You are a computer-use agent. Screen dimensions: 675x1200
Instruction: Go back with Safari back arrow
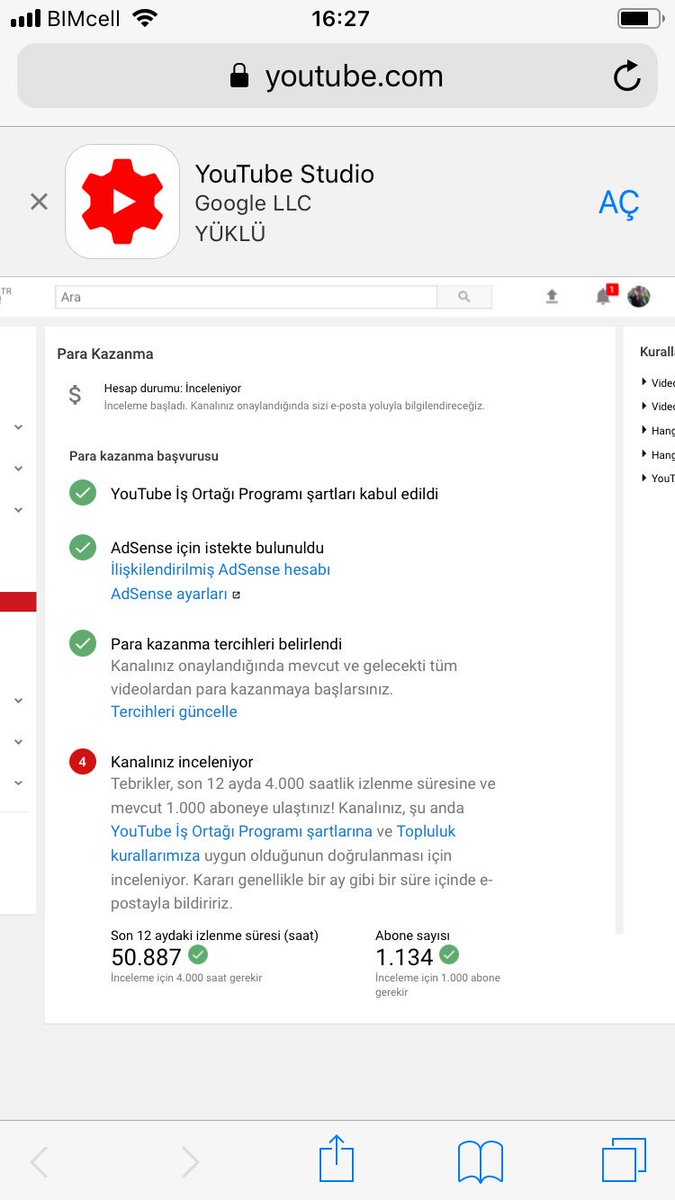point(39,1162)
